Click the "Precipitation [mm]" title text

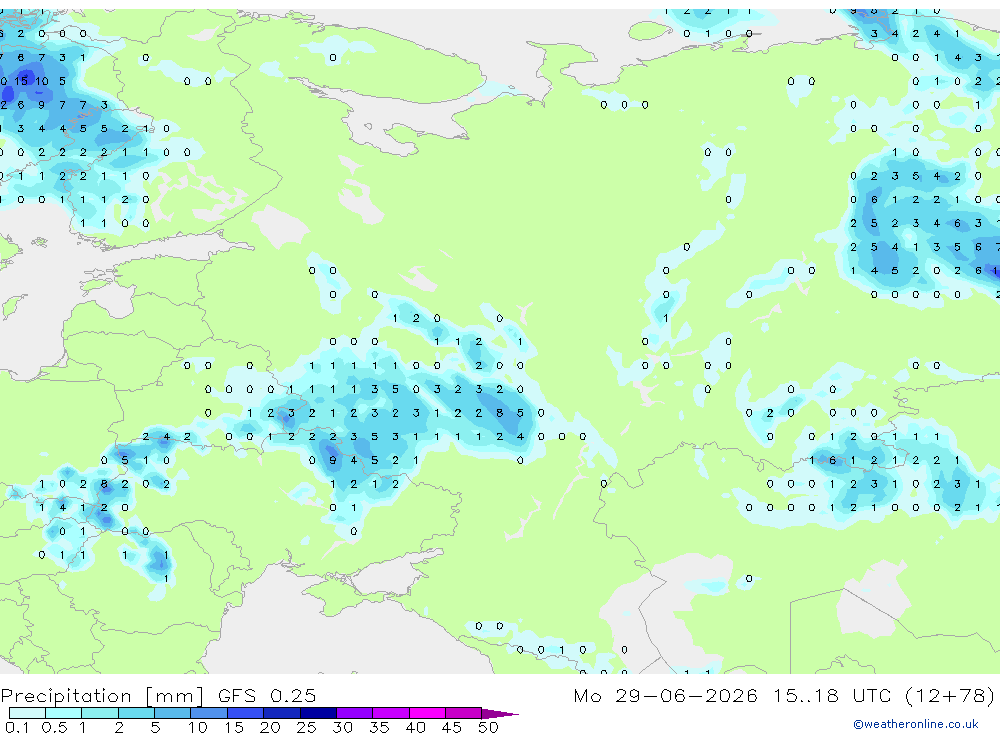tap(102, 695)
